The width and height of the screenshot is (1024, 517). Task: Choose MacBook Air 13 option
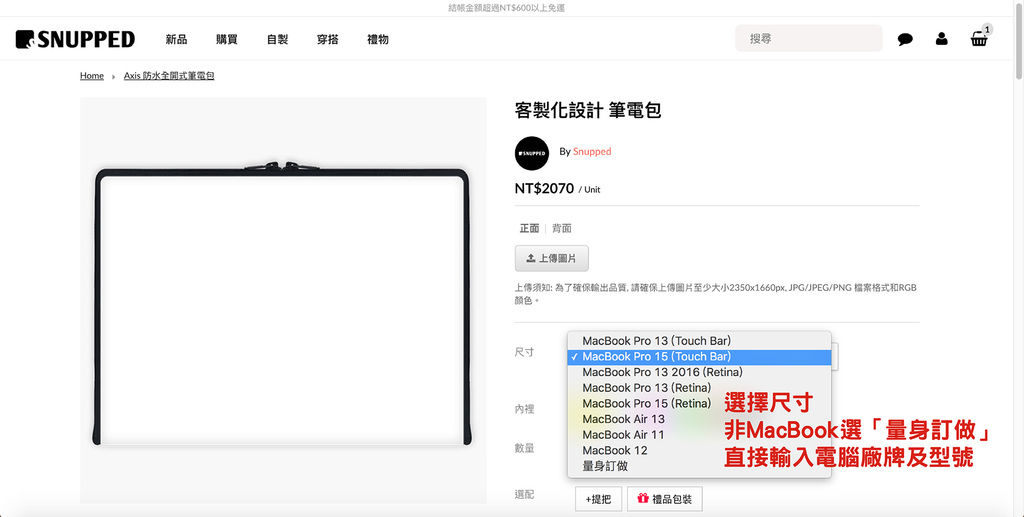click(699, 419)
